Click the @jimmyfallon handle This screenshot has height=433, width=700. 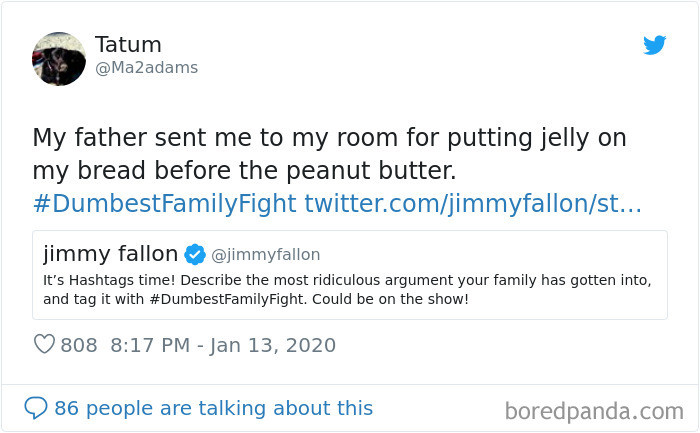coord(266,255)
